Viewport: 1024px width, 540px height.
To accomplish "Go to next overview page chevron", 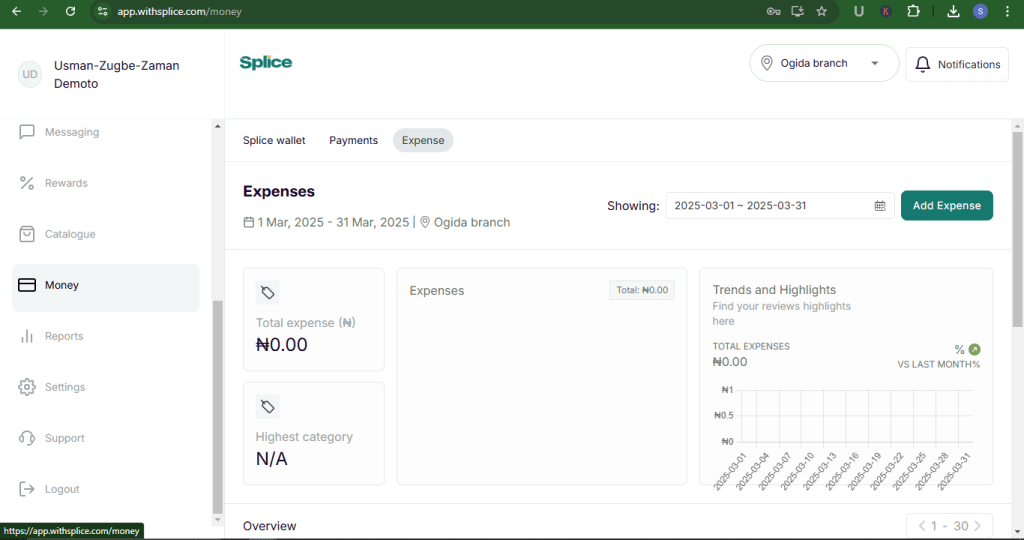I will [x=978, y=526].
